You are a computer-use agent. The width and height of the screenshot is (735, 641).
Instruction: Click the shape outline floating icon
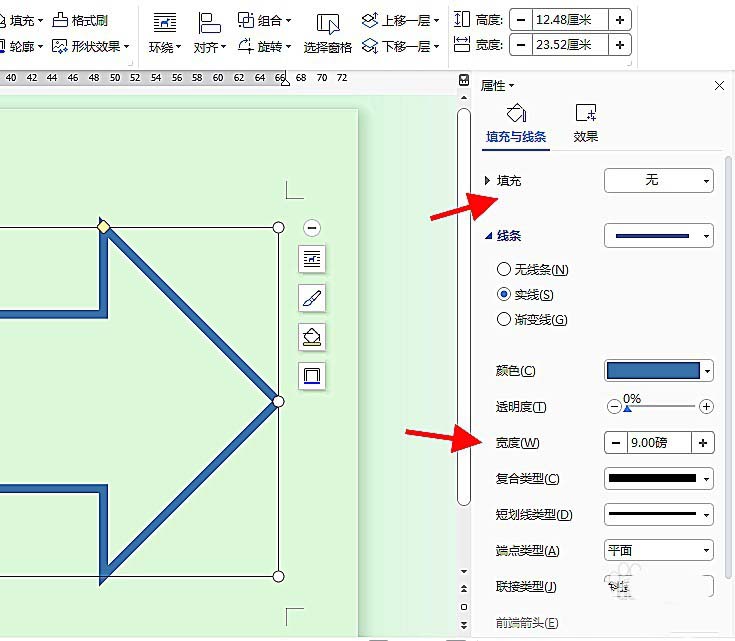tap(312, 376)
